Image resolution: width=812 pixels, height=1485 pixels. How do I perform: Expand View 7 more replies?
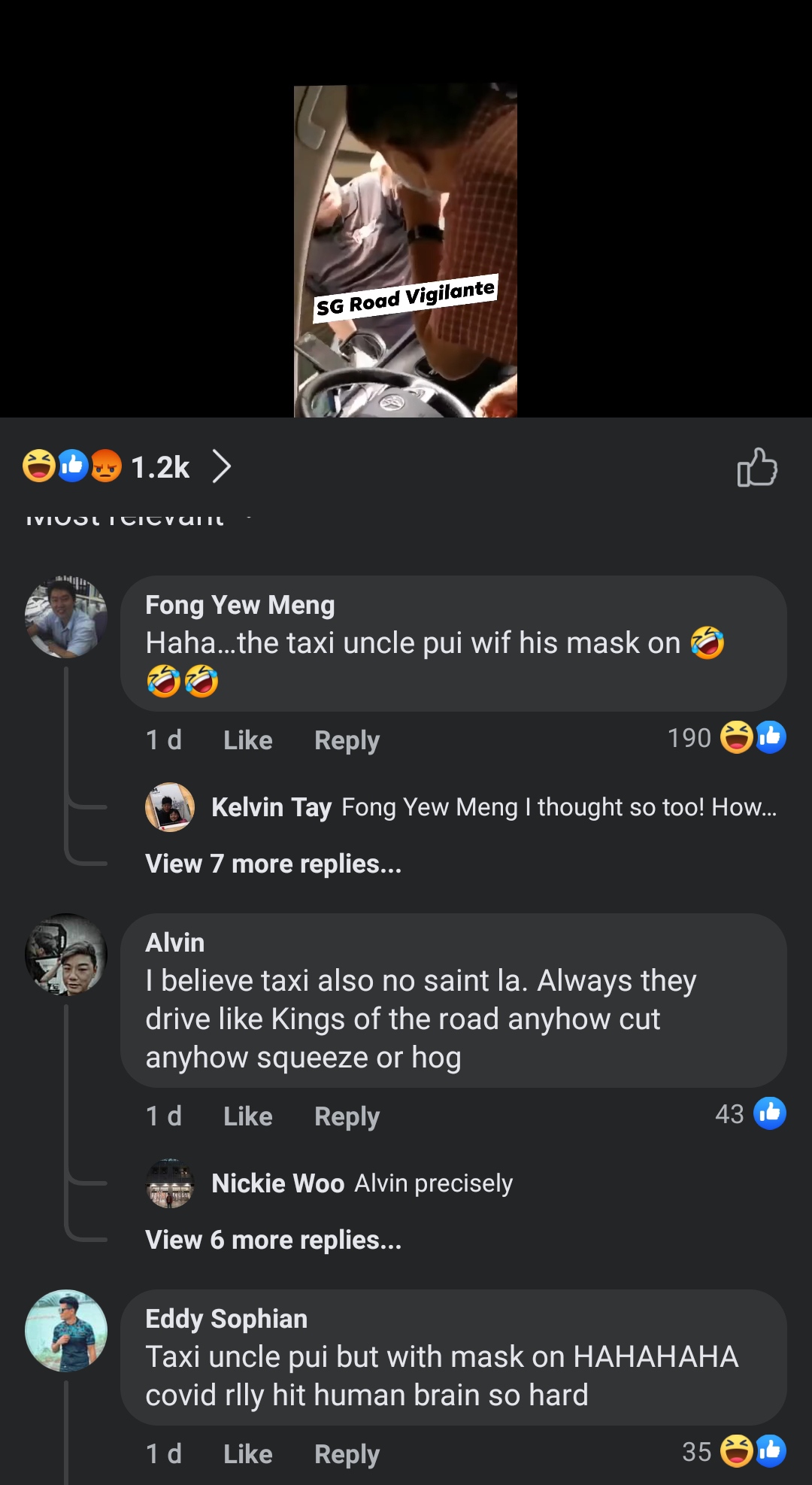click(x=273, y=864)
